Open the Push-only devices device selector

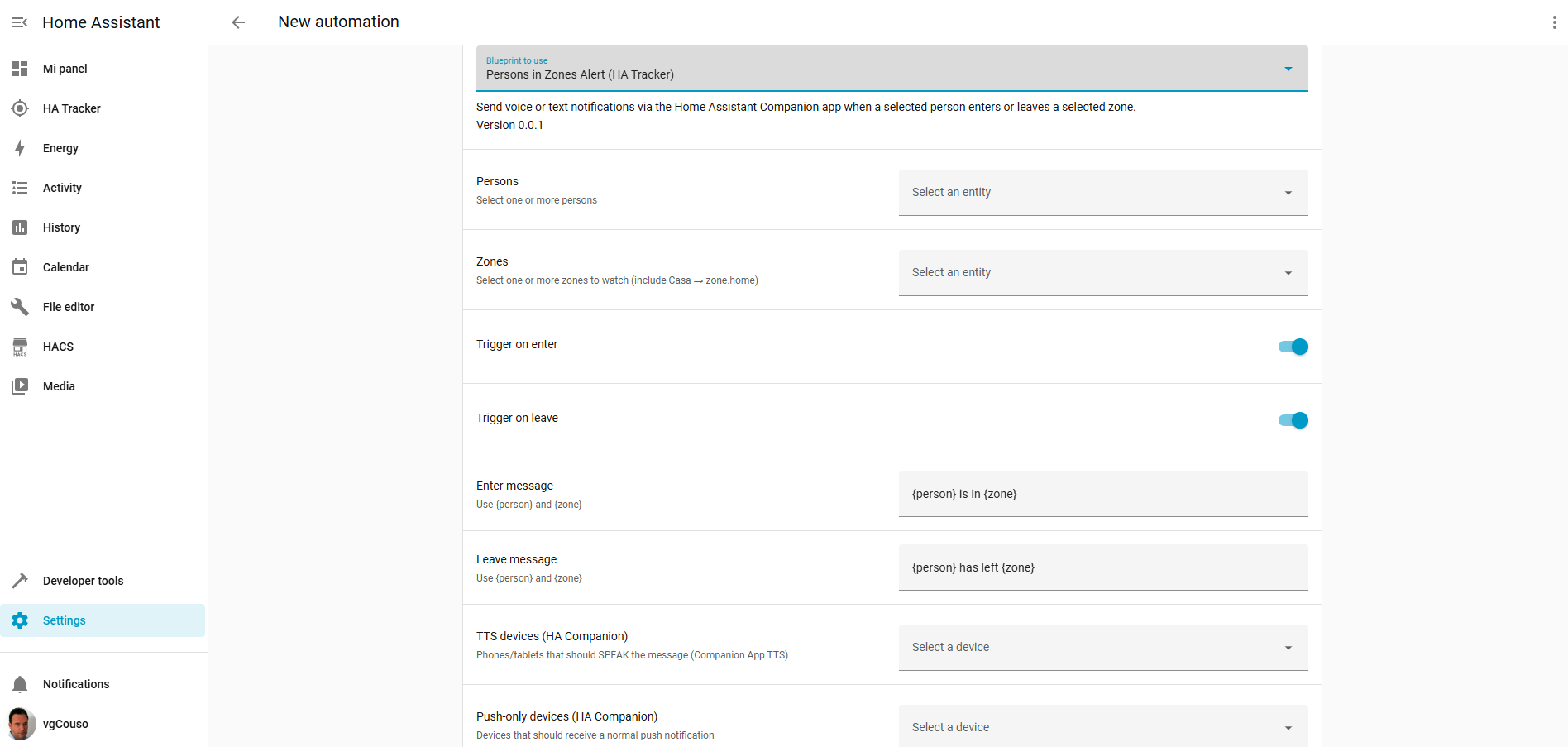(x=1103, y=726)
